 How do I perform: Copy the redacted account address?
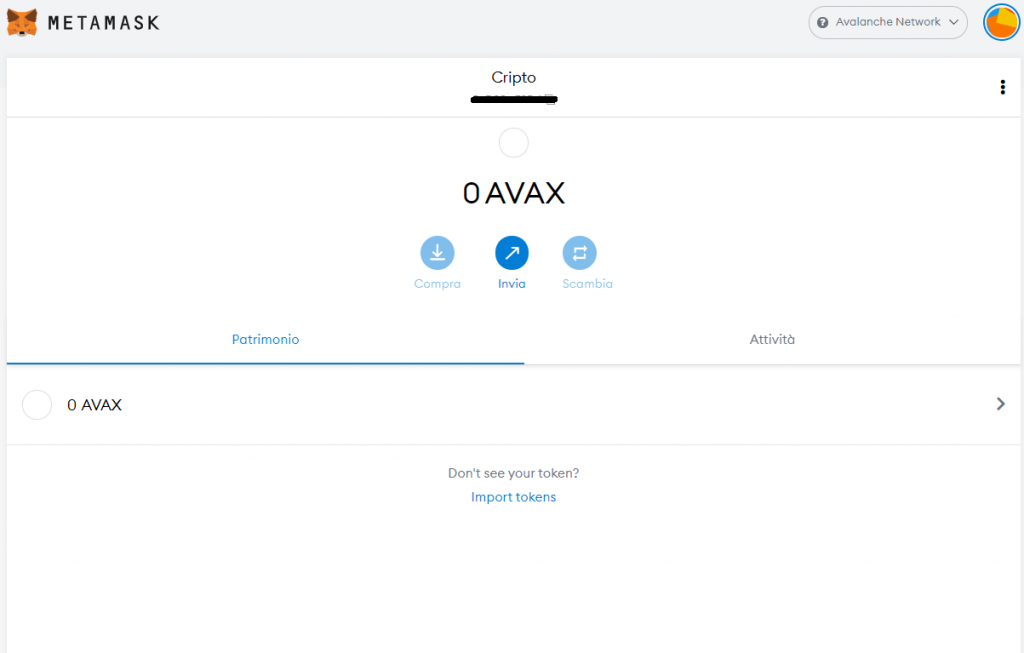tap(514, 99)
